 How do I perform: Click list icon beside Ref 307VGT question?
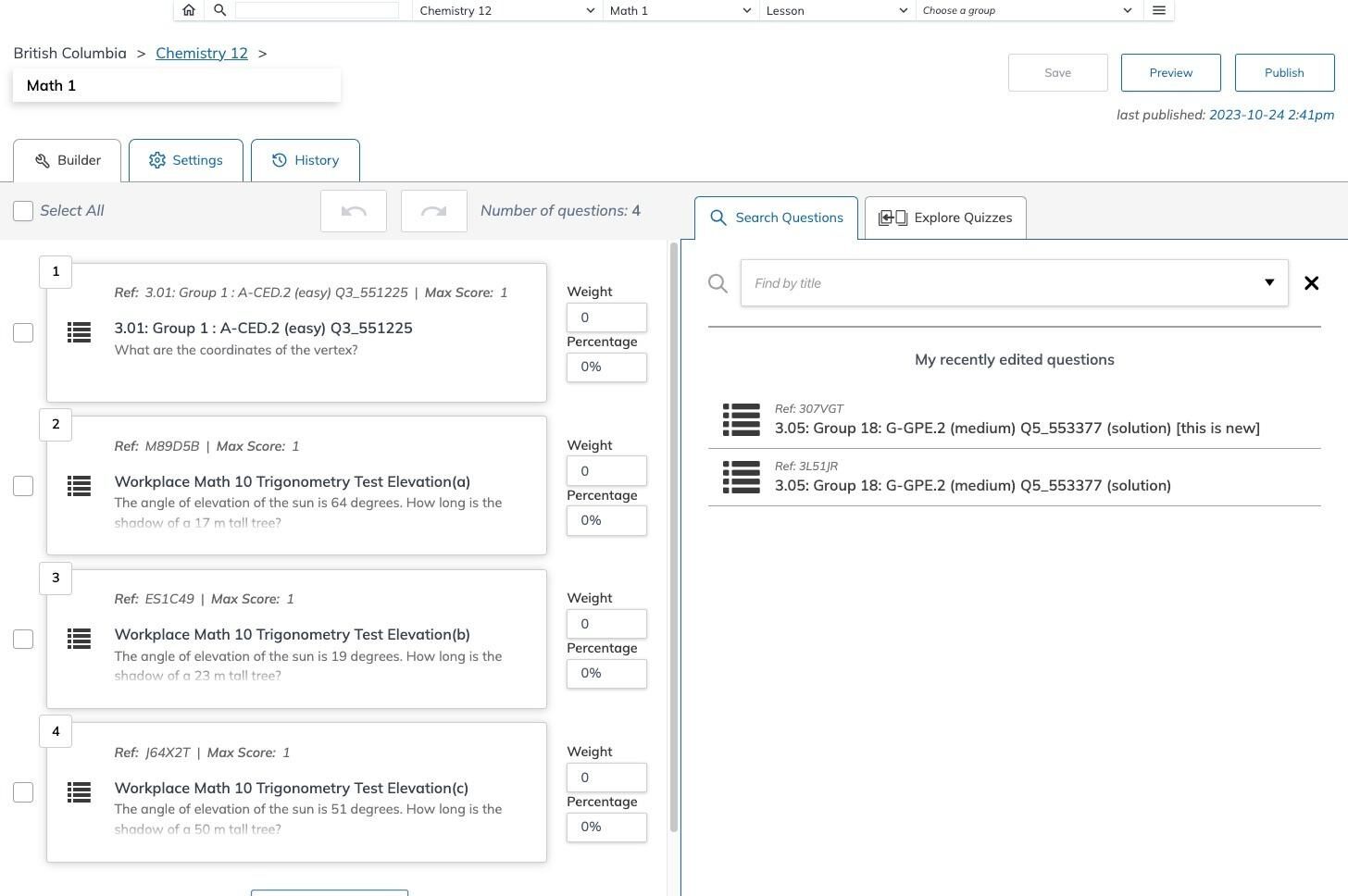coord(741,419)
